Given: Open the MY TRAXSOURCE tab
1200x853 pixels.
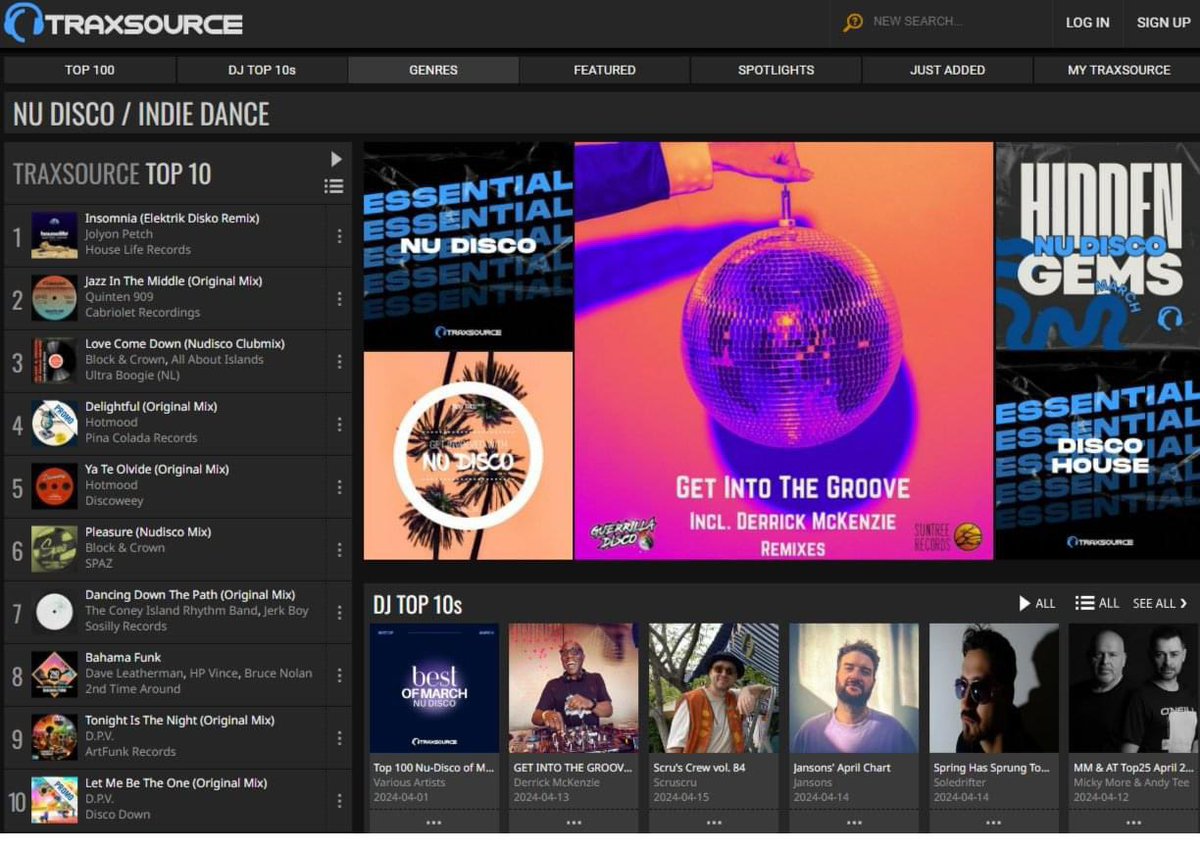Looking at the screenshot, I should tap(1119, 70).
